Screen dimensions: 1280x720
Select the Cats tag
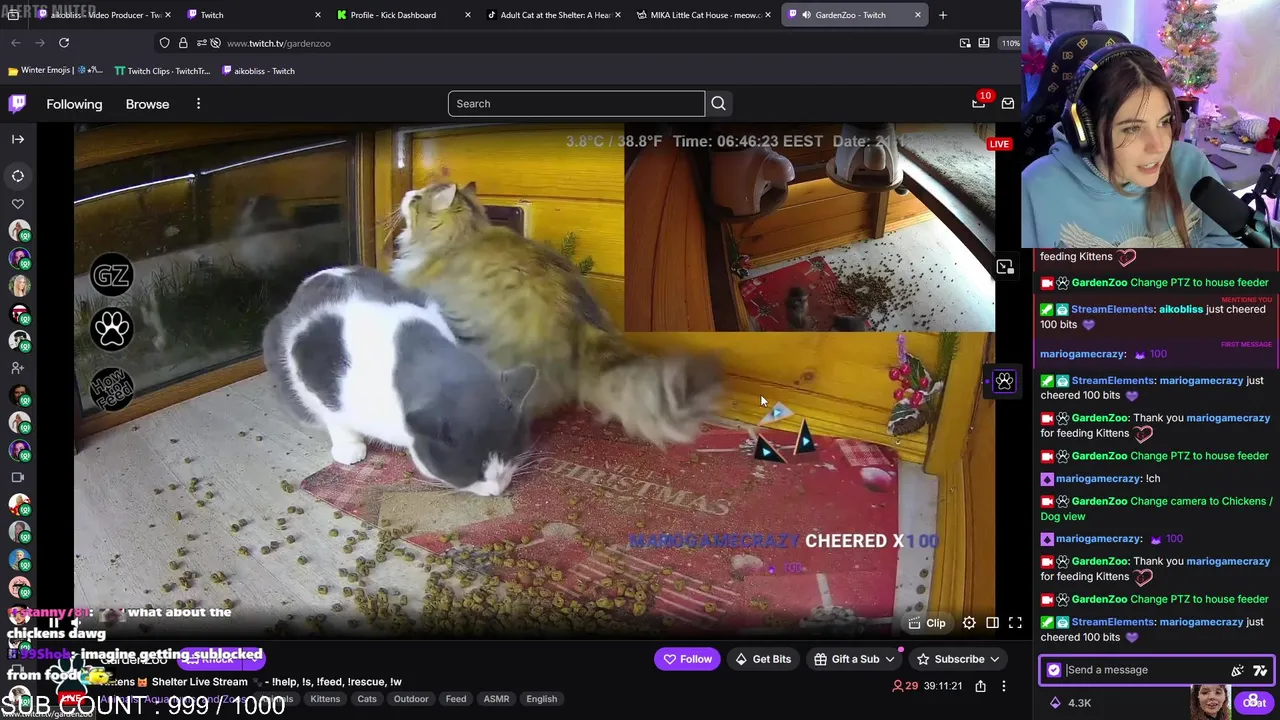tap(367, 699)
